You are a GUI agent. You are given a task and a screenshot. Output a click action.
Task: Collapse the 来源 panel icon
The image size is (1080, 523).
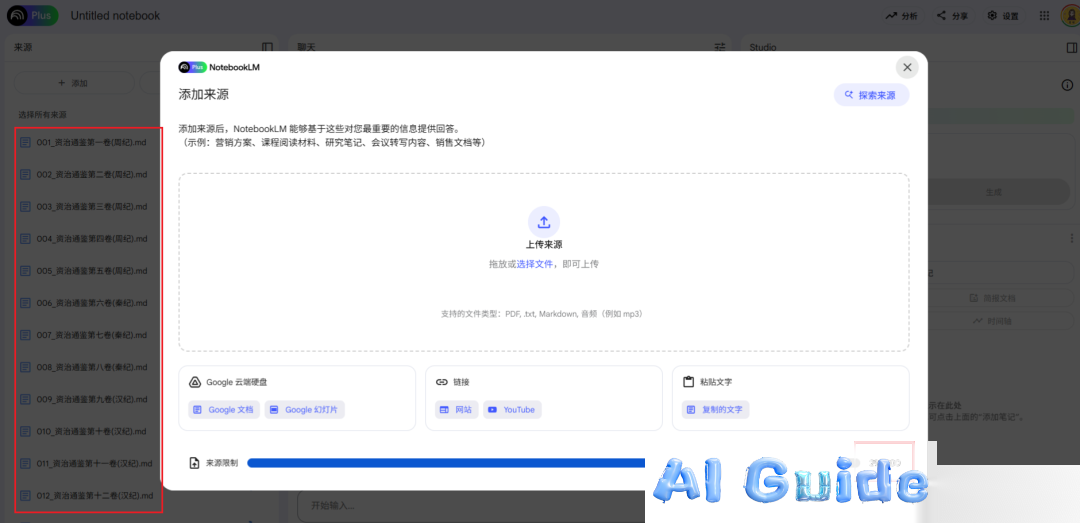click(x=267, y=48)
